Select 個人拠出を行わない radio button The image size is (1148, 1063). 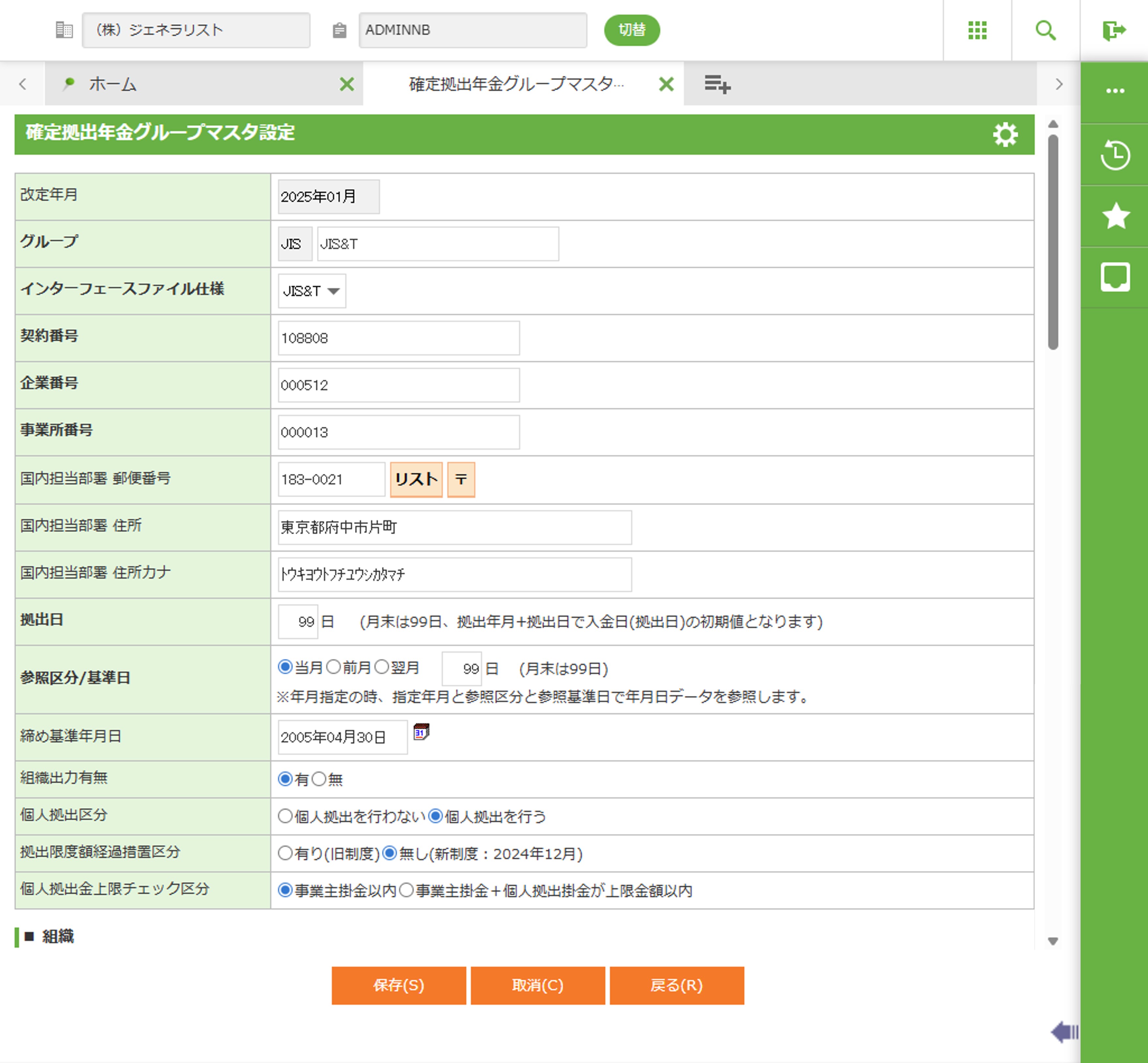[285, 816]
